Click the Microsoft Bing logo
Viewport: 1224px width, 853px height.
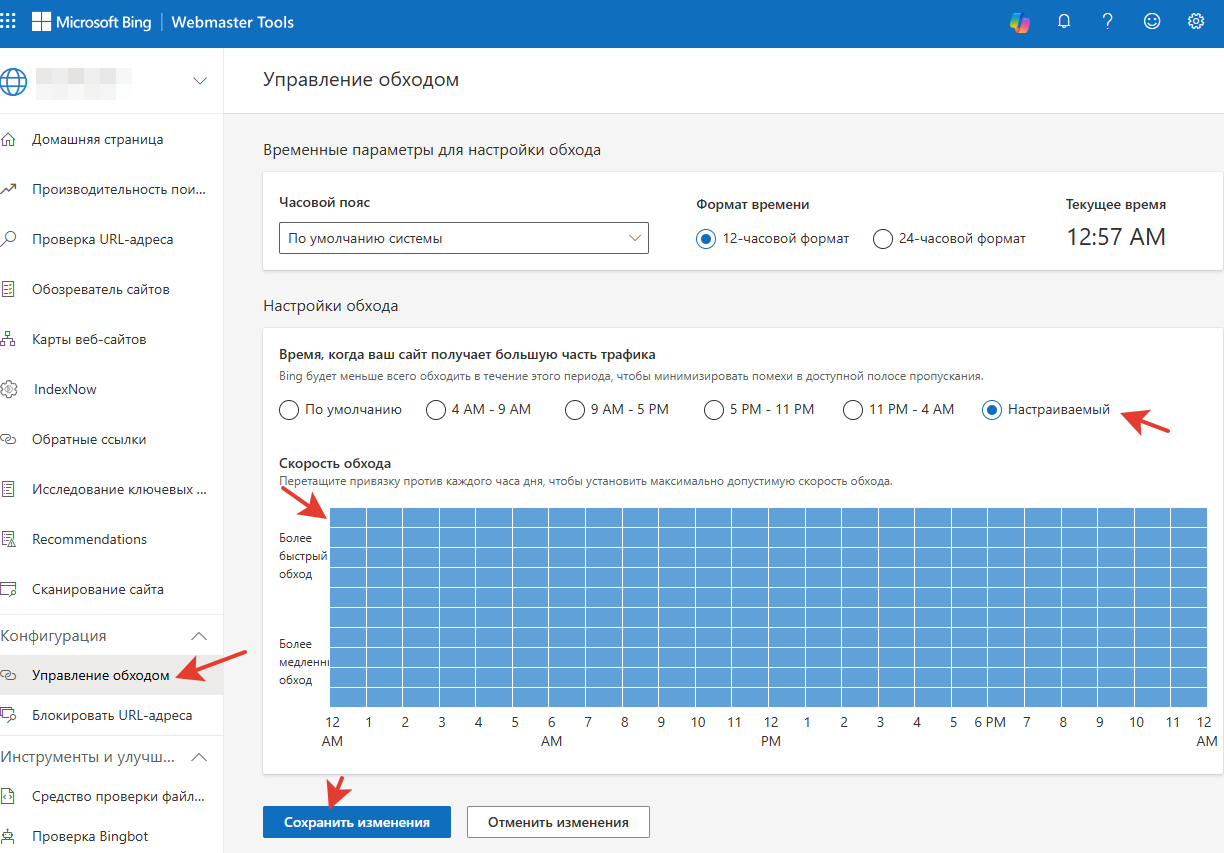coord(91,22)
